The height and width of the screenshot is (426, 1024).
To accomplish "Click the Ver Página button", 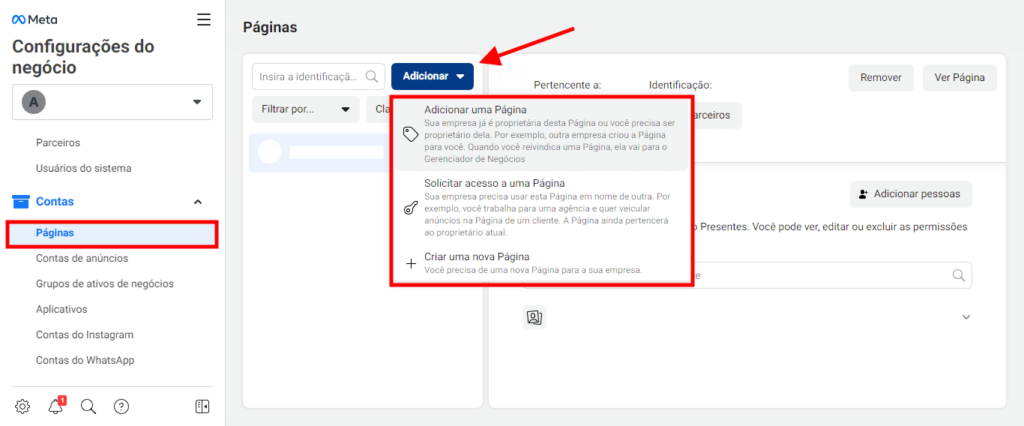I will point(959,78).
